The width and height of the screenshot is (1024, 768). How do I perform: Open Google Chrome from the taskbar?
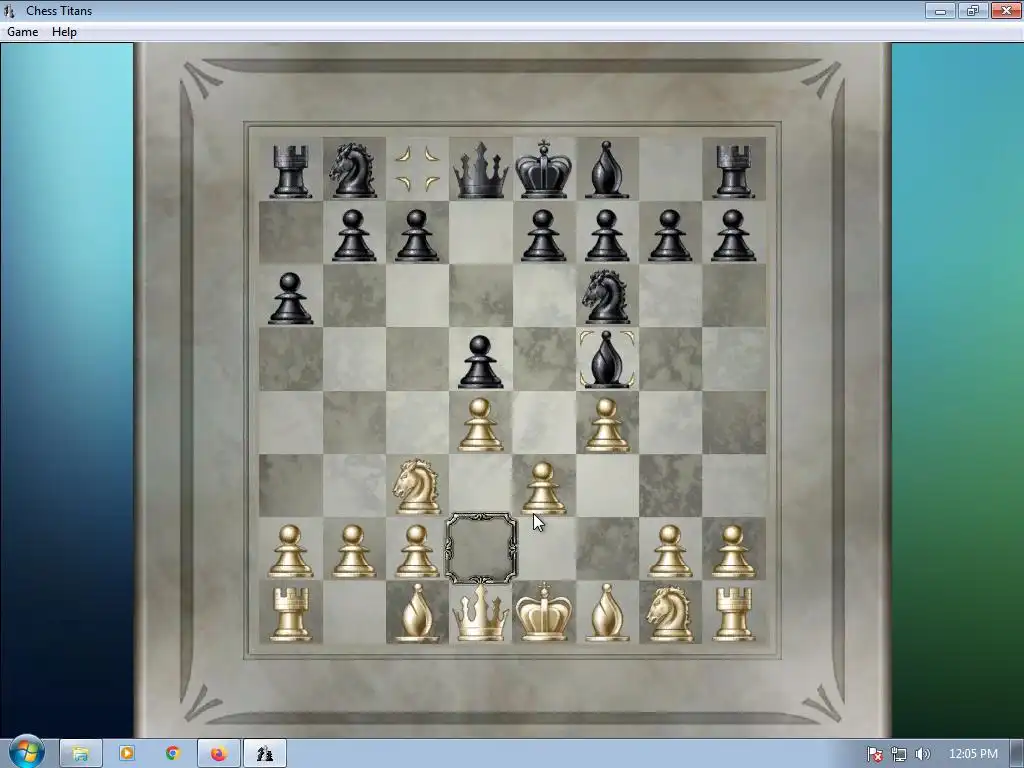tap(172, 754)
